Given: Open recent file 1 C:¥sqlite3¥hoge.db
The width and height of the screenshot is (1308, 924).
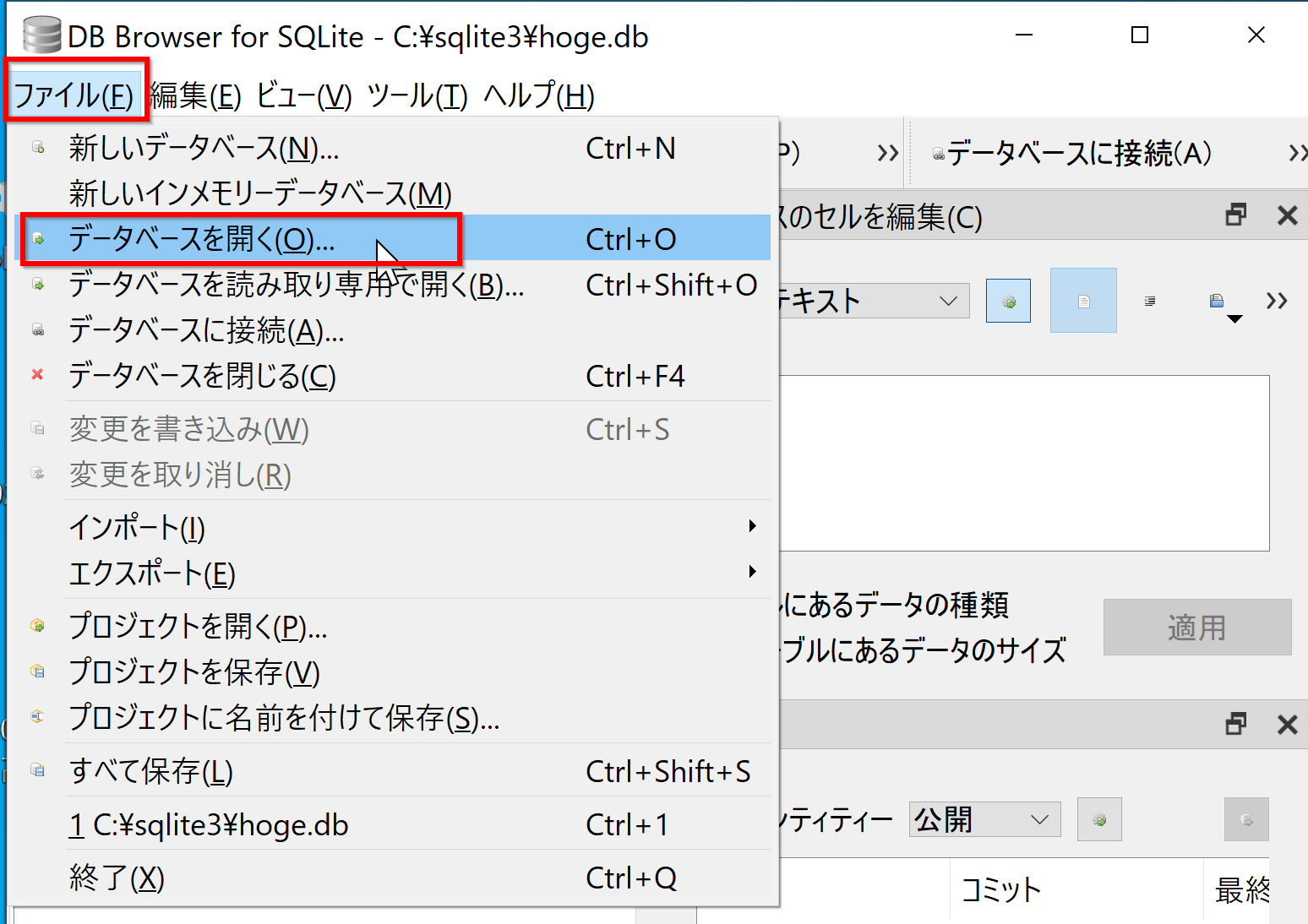Looking at the screenshot, I should [x=393, y=823].
